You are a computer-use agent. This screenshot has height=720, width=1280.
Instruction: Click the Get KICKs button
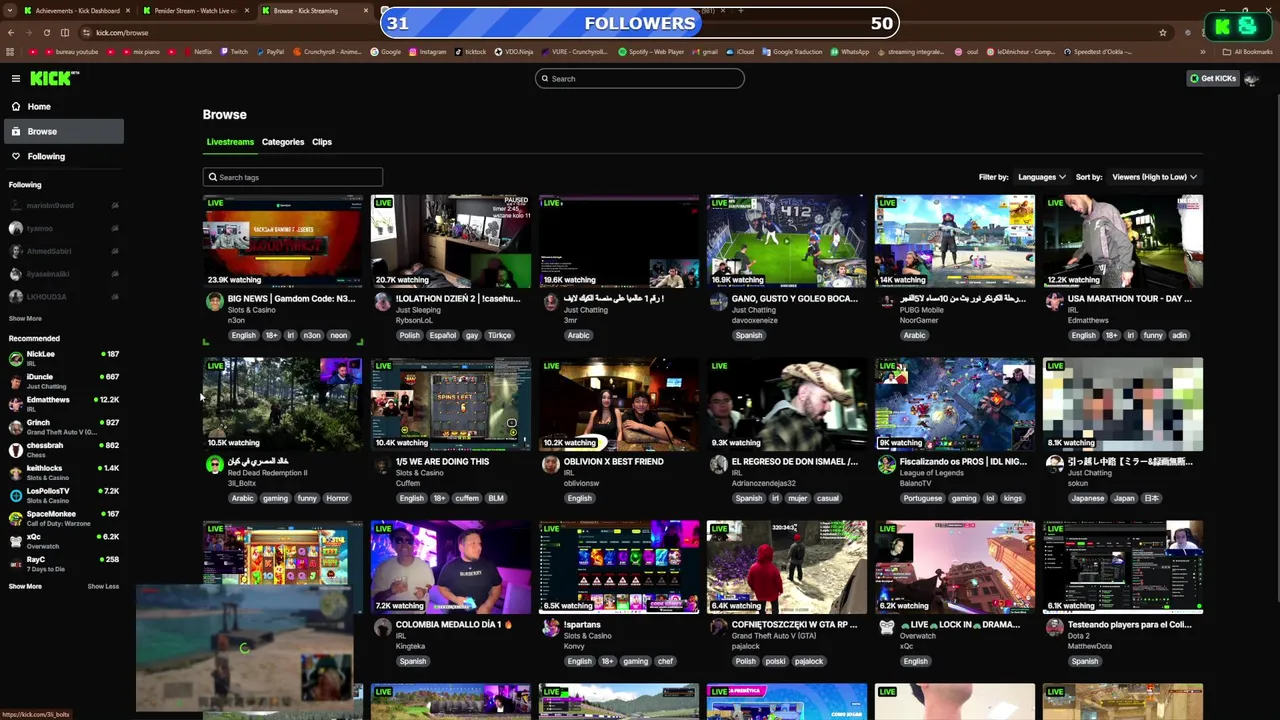tap(1212, 78)
